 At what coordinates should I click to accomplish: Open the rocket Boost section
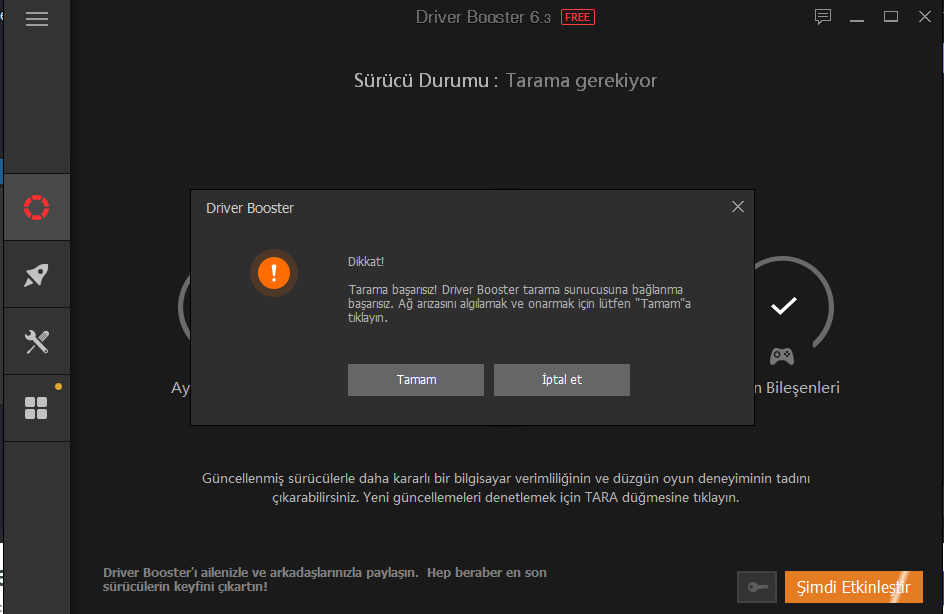click(x=37, y=275)
